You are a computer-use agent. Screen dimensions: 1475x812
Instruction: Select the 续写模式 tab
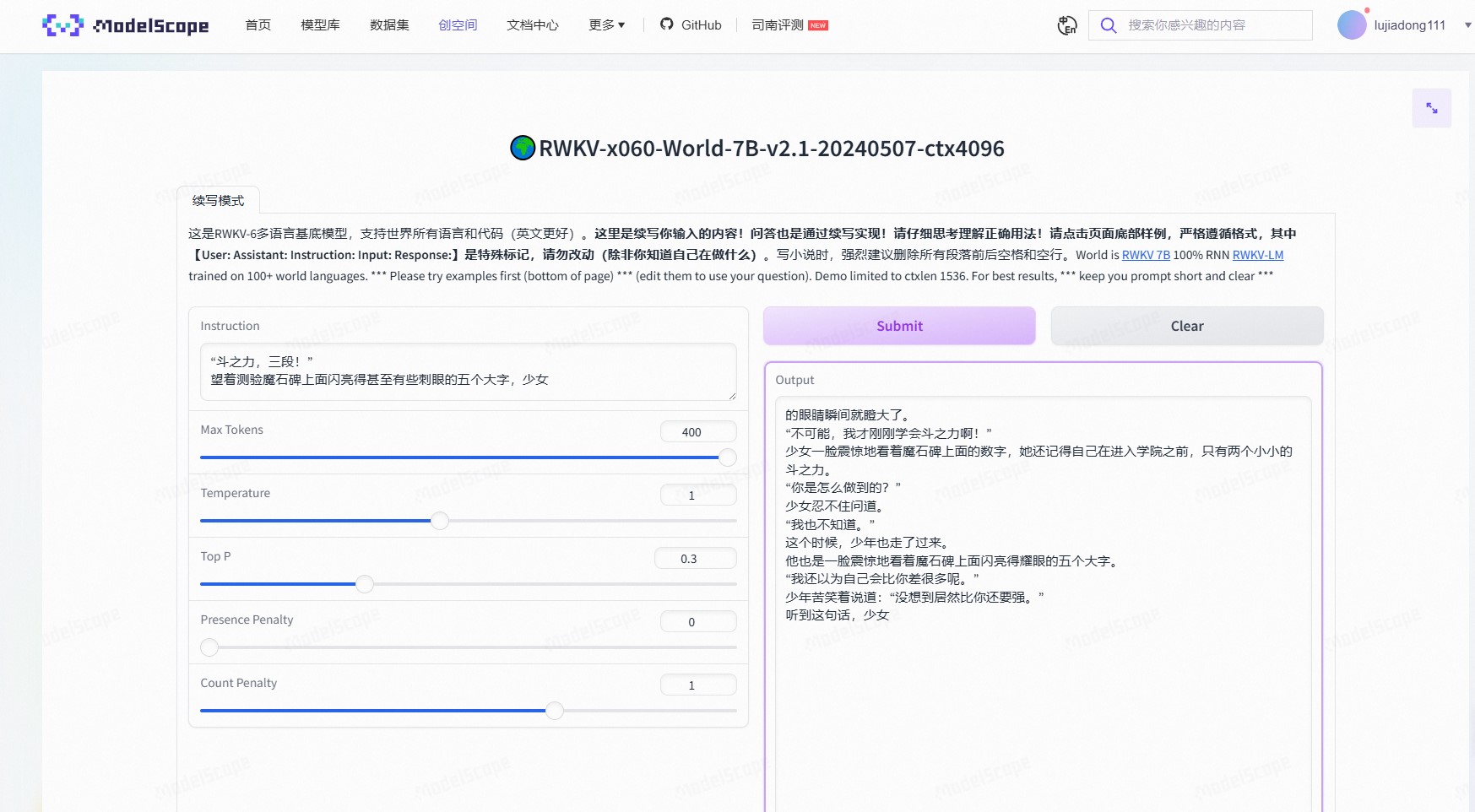pyautogui.click(x=219, y=200)
